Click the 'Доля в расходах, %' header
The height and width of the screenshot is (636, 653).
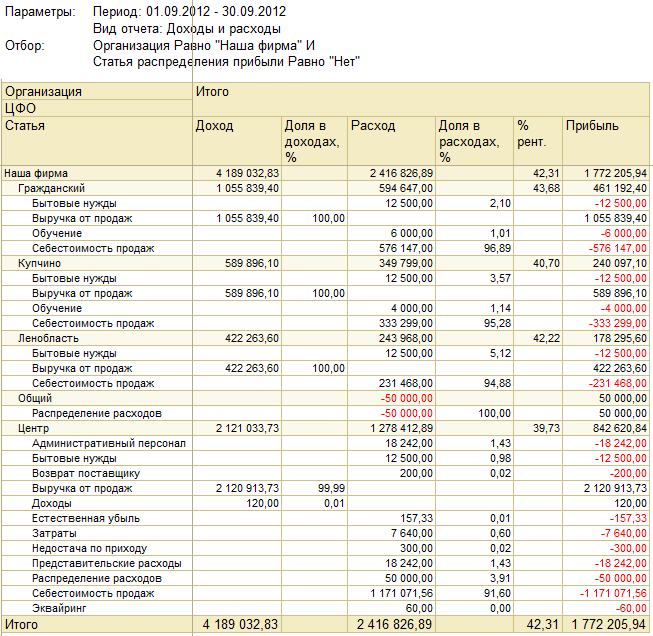point(474,141)
